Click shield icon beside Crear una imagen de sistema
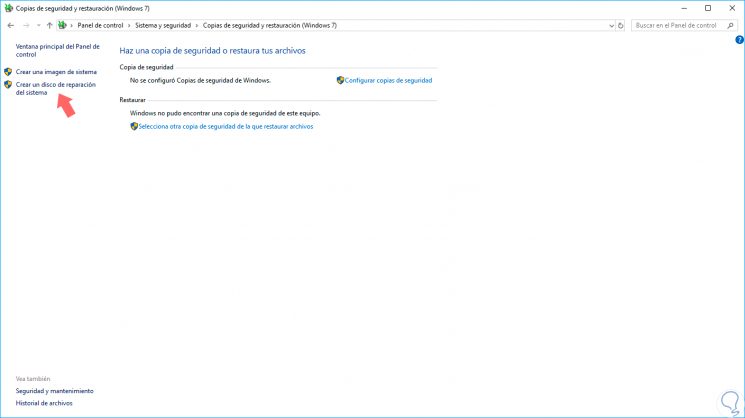 (x=8, y=72)
